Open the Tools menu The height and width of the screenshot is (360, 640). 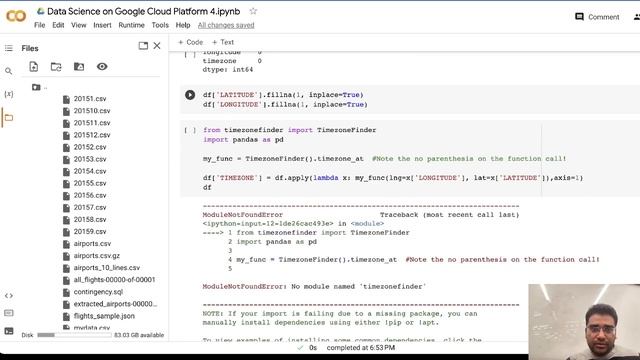(160, 25)
